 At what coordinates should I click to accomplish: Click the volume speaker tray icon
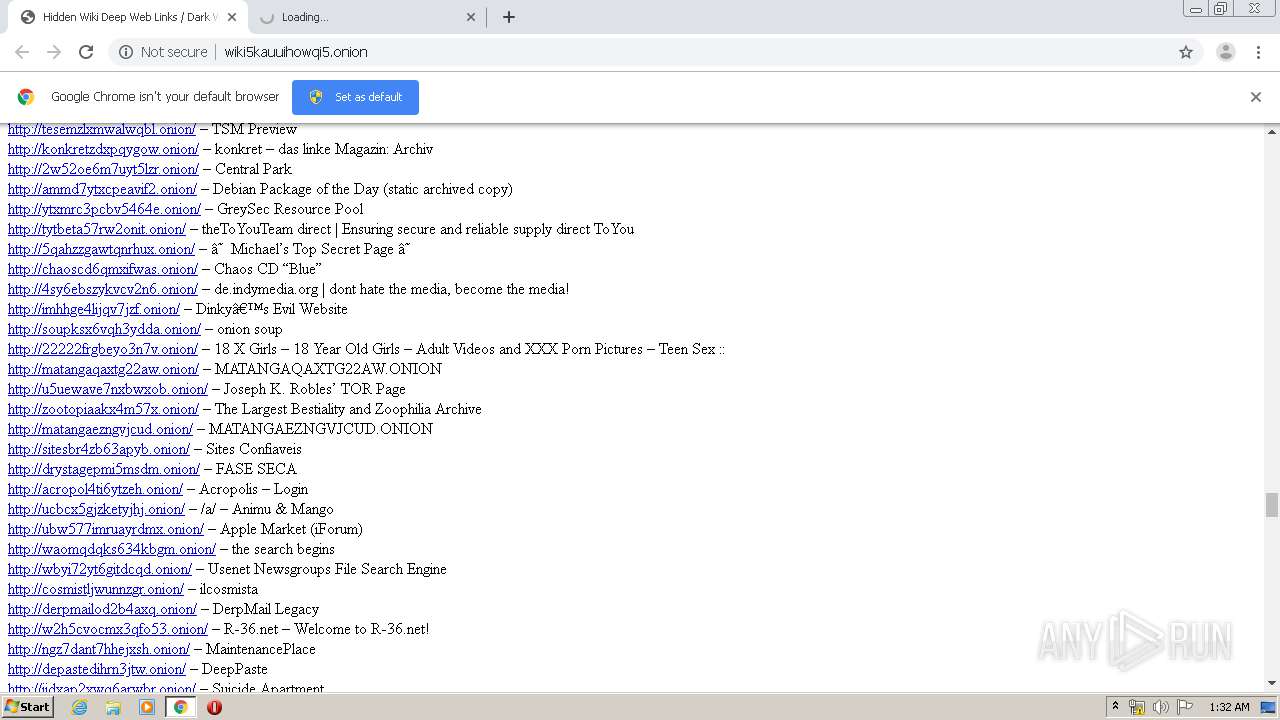[x=1161, y=707]
